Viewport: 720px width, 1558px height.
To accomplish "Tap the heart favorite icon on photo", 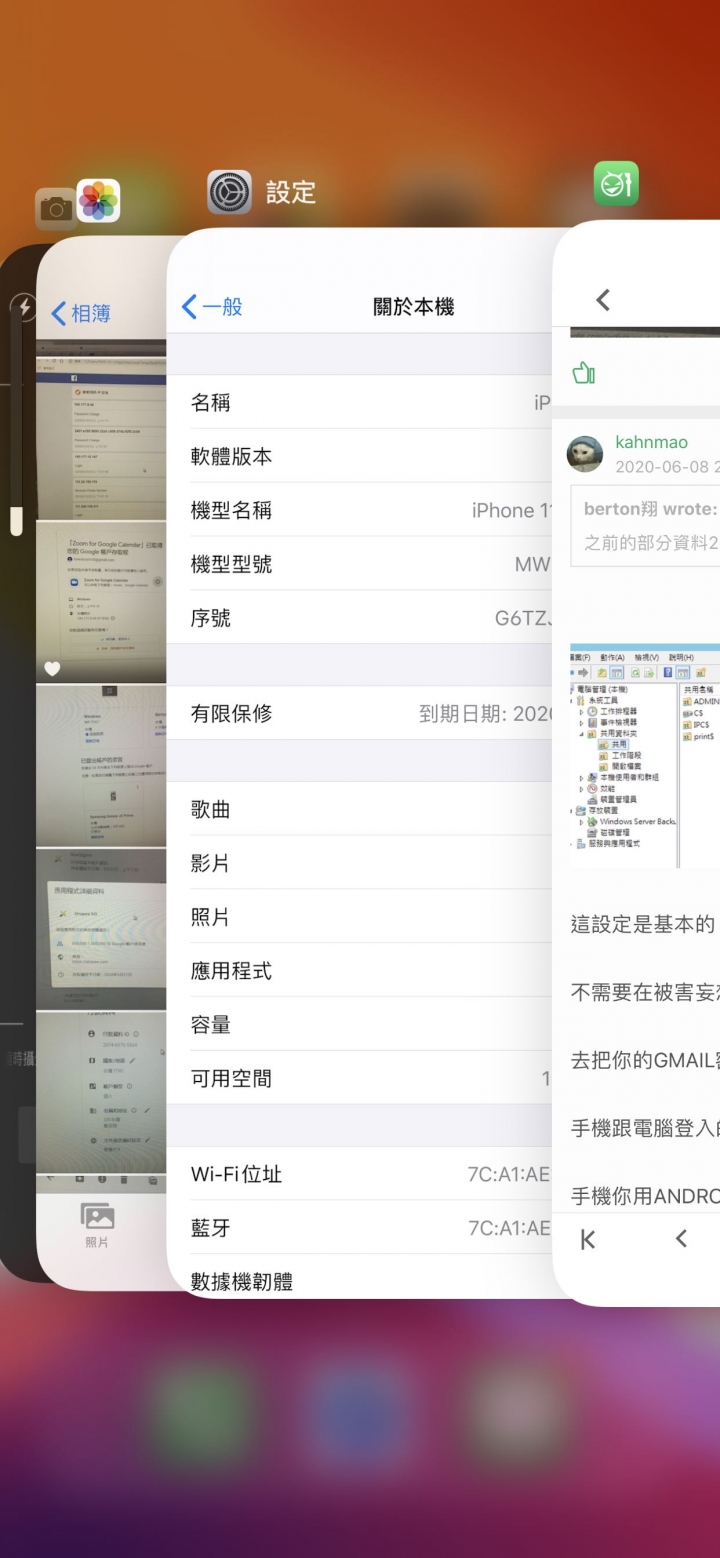I will coord(52,668).
